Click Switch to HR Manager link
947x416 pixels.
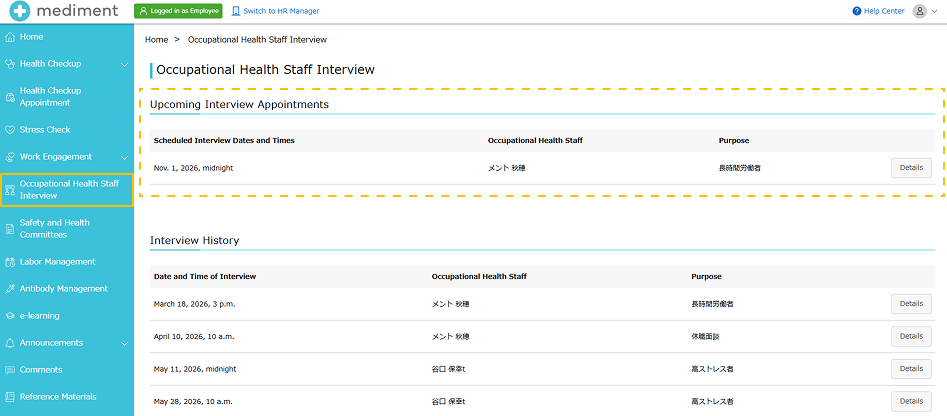click(275, 11)
